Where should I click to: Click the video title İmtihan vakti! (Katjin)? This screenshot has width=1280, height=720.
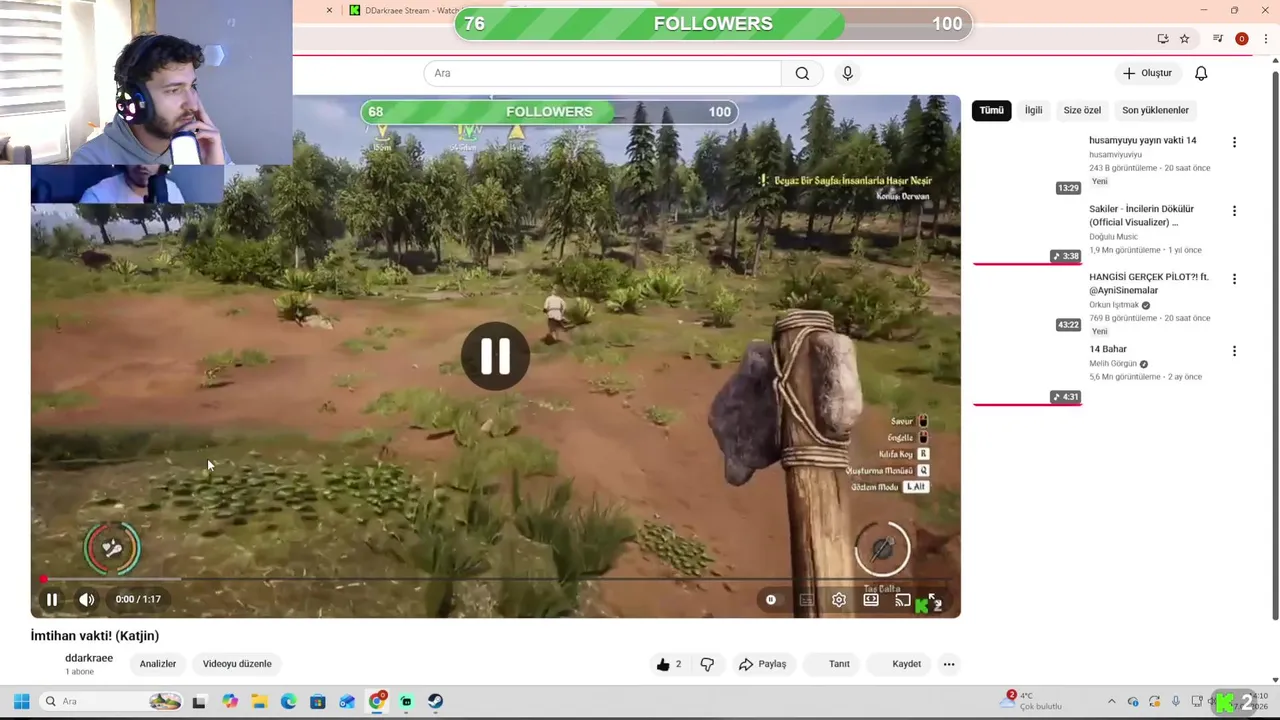click(95, 636)
